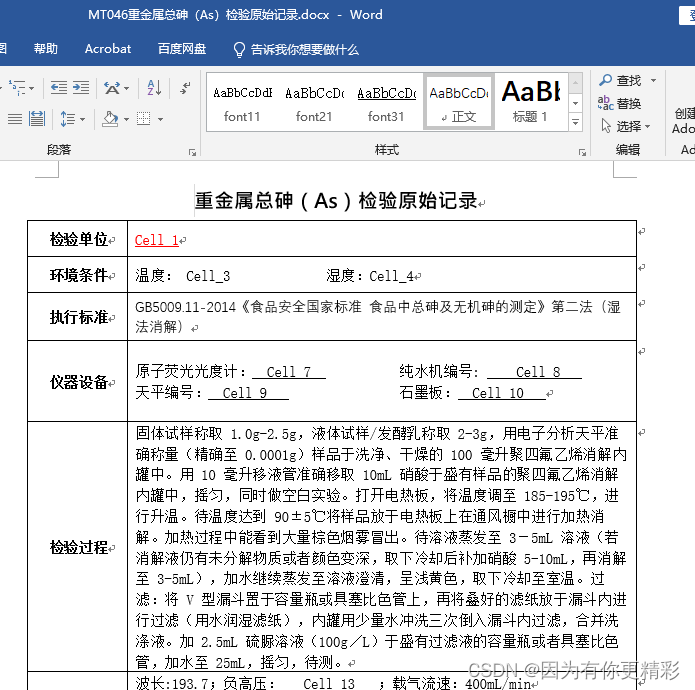Click the 检验单位 table cell
The width and height of the screenshot is (695, 690).
pos(78,239)
